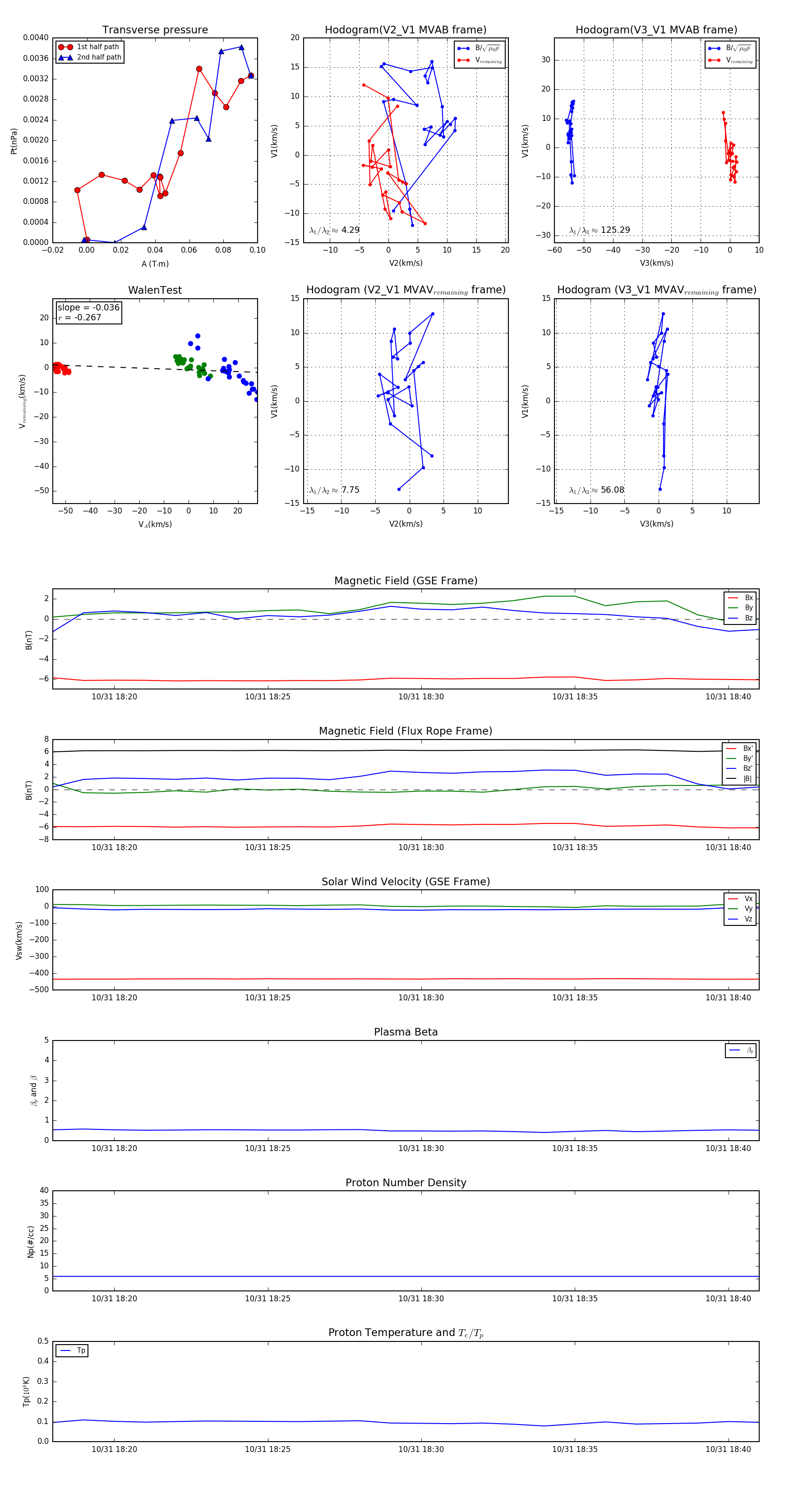This screenshot has width=812, height=1489.
Task: Click the 'WalenTest' plot title
Action: [155, 290]
